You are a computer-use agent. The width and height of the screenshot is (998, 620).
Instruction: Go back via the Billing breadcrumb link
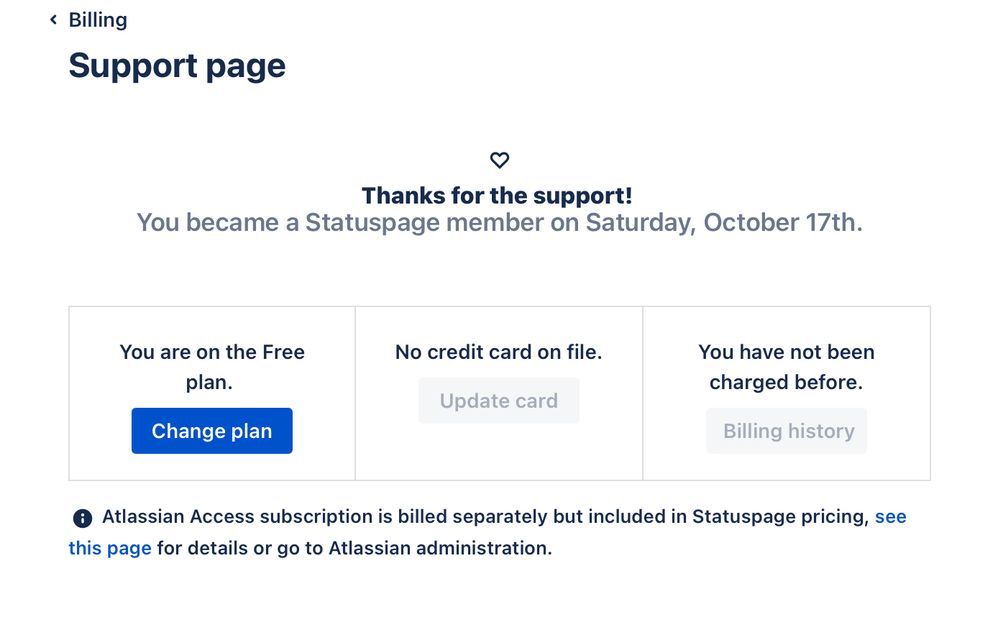(98, 20)
